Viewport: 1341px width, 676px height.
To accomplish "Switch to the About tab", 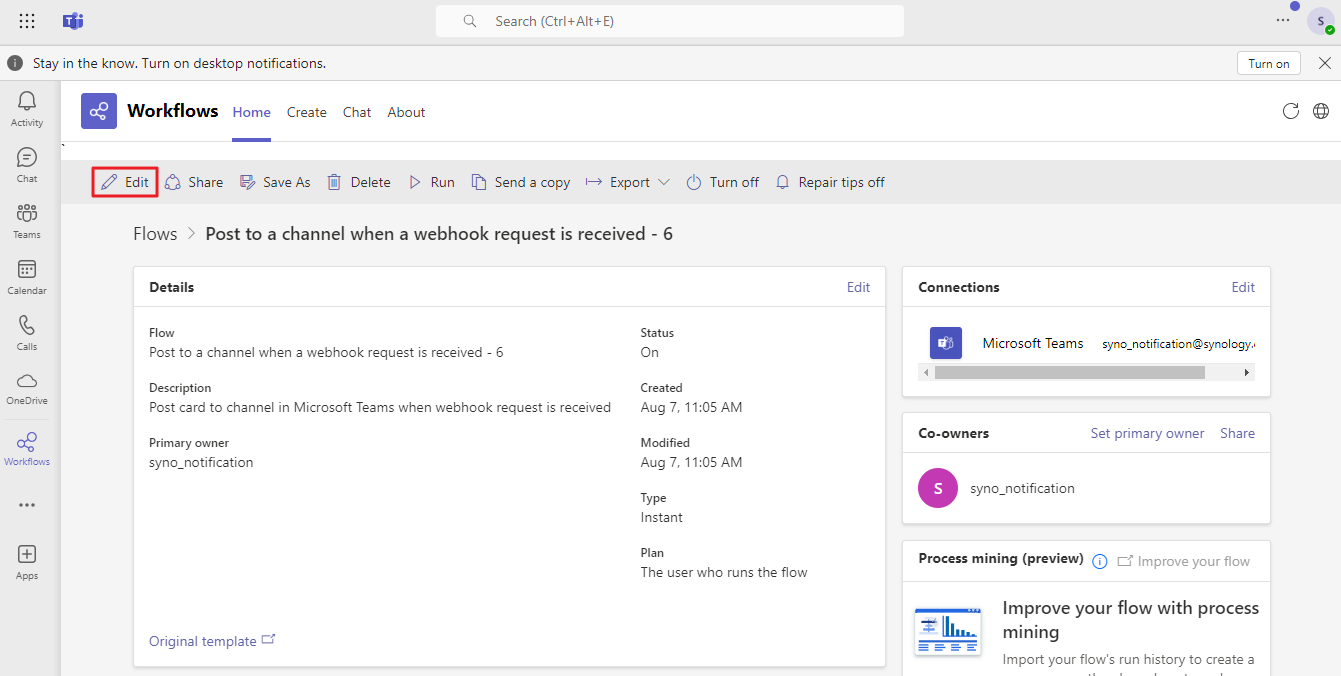I will coord(406,112).
